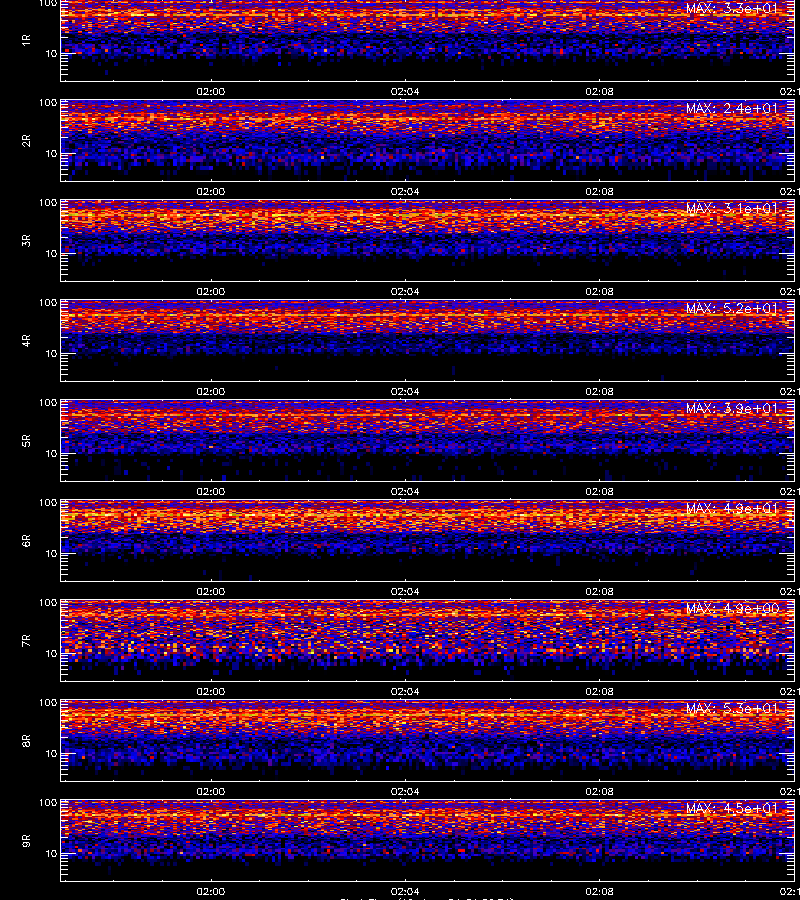
Task: Click the 02:04 tick label below panel 3R
Action: pos(405,292)
